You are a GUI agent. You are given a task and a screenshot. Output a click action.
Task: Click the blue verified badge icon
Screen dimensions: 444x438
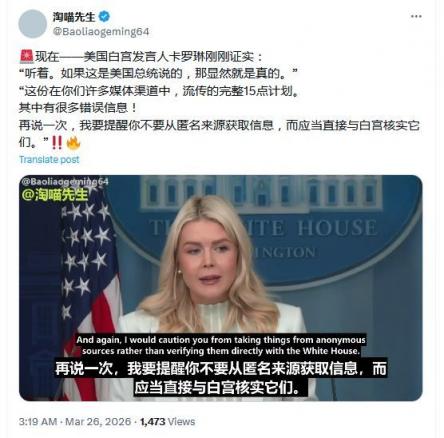tap(104, 16)
